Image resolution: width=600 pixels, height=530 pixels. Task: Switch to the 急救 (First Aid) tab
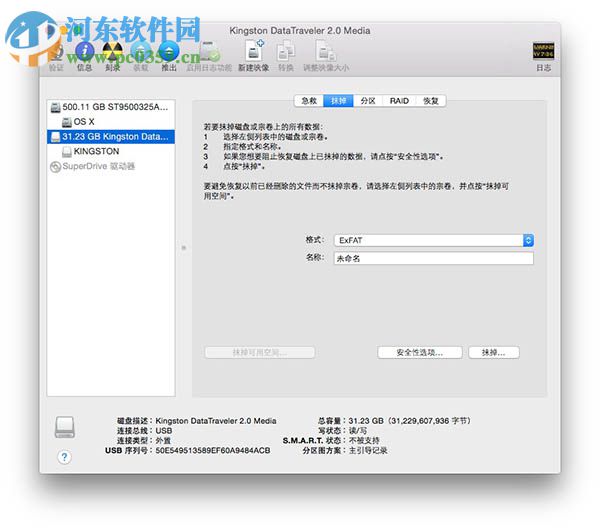[309, 101]
